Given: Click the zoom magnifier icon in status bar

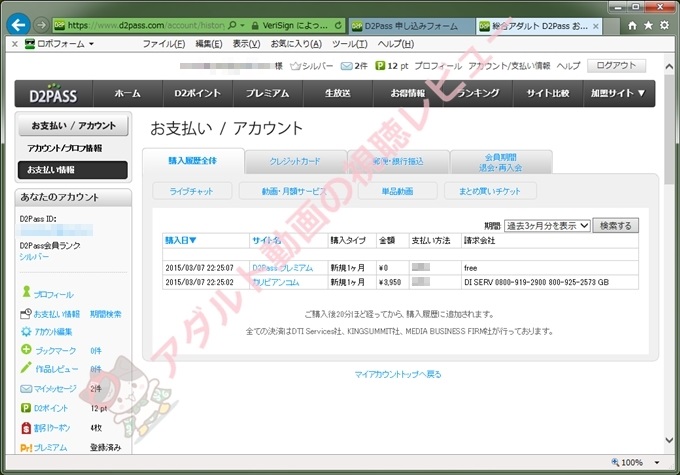Looking at the screenshot, I should point(615,462).
